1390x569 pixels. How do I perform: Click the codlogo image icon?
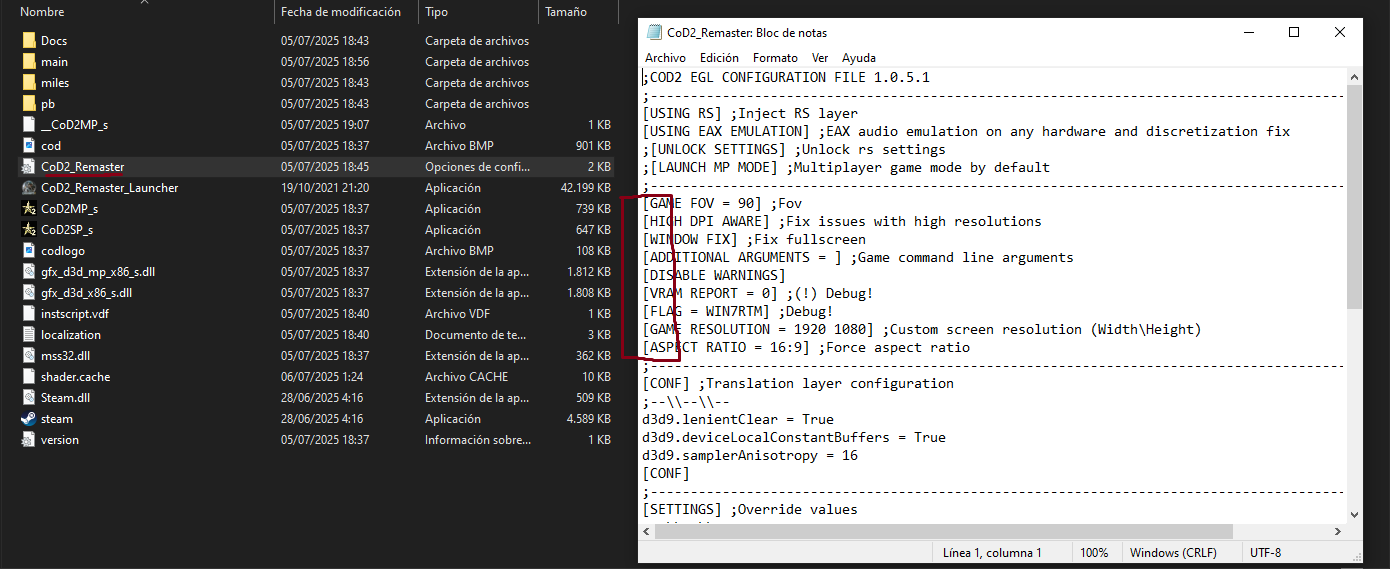coord(29,251)
